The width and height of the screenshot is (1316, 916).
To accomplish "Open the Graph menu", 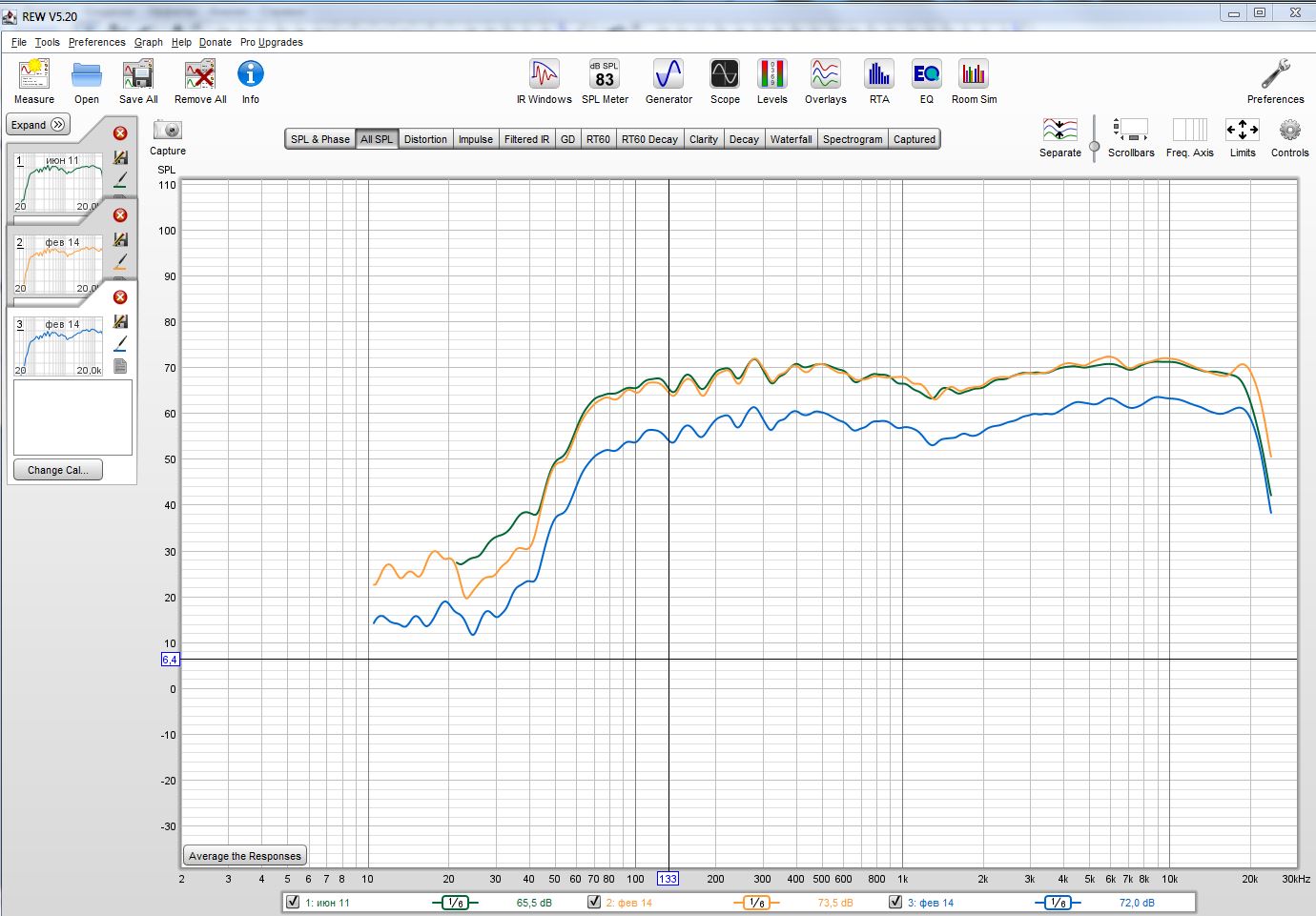I will pyautogui.click(x=148, y=42).
